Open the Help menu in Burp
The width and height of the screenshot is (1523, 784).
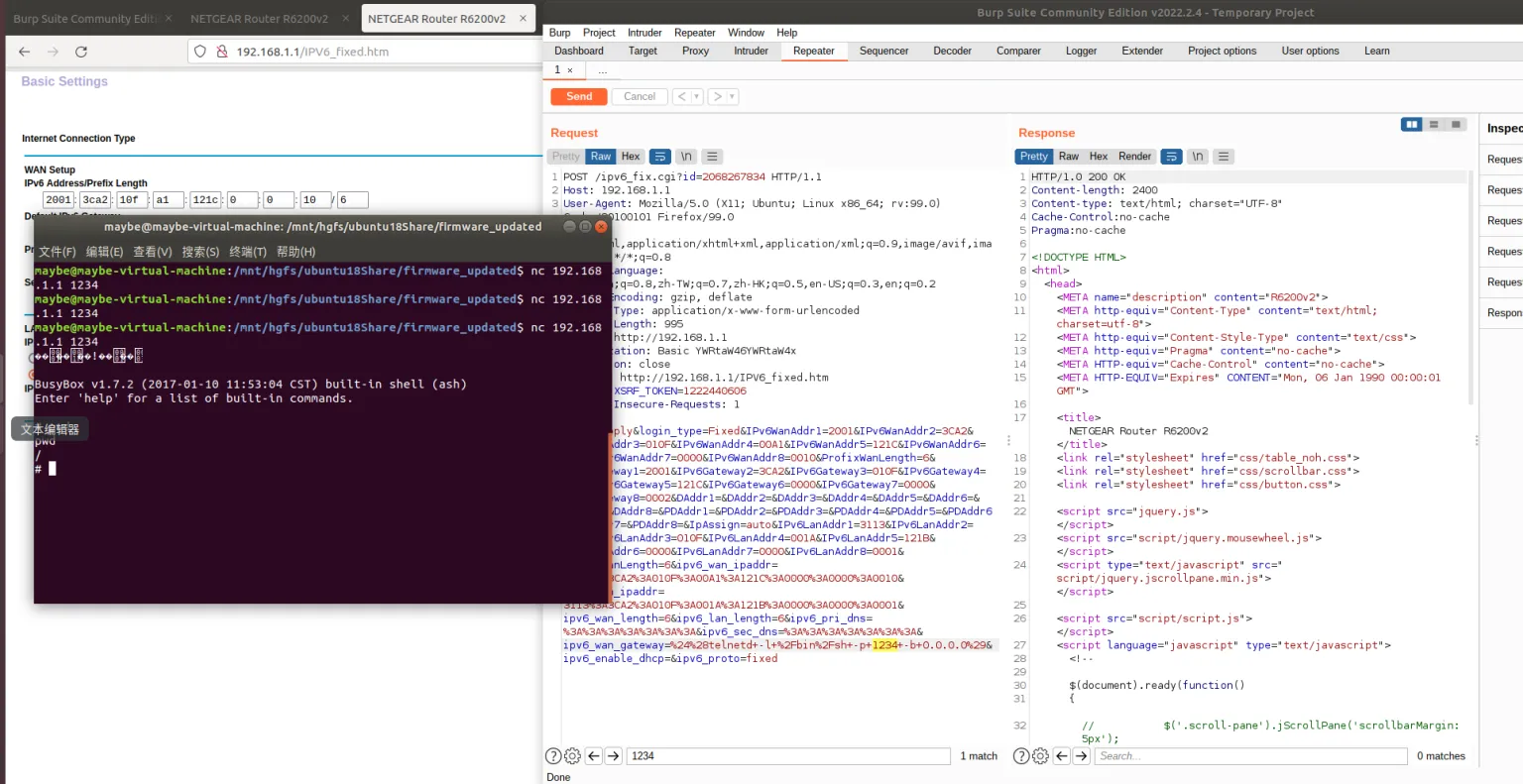coord(786,33)
